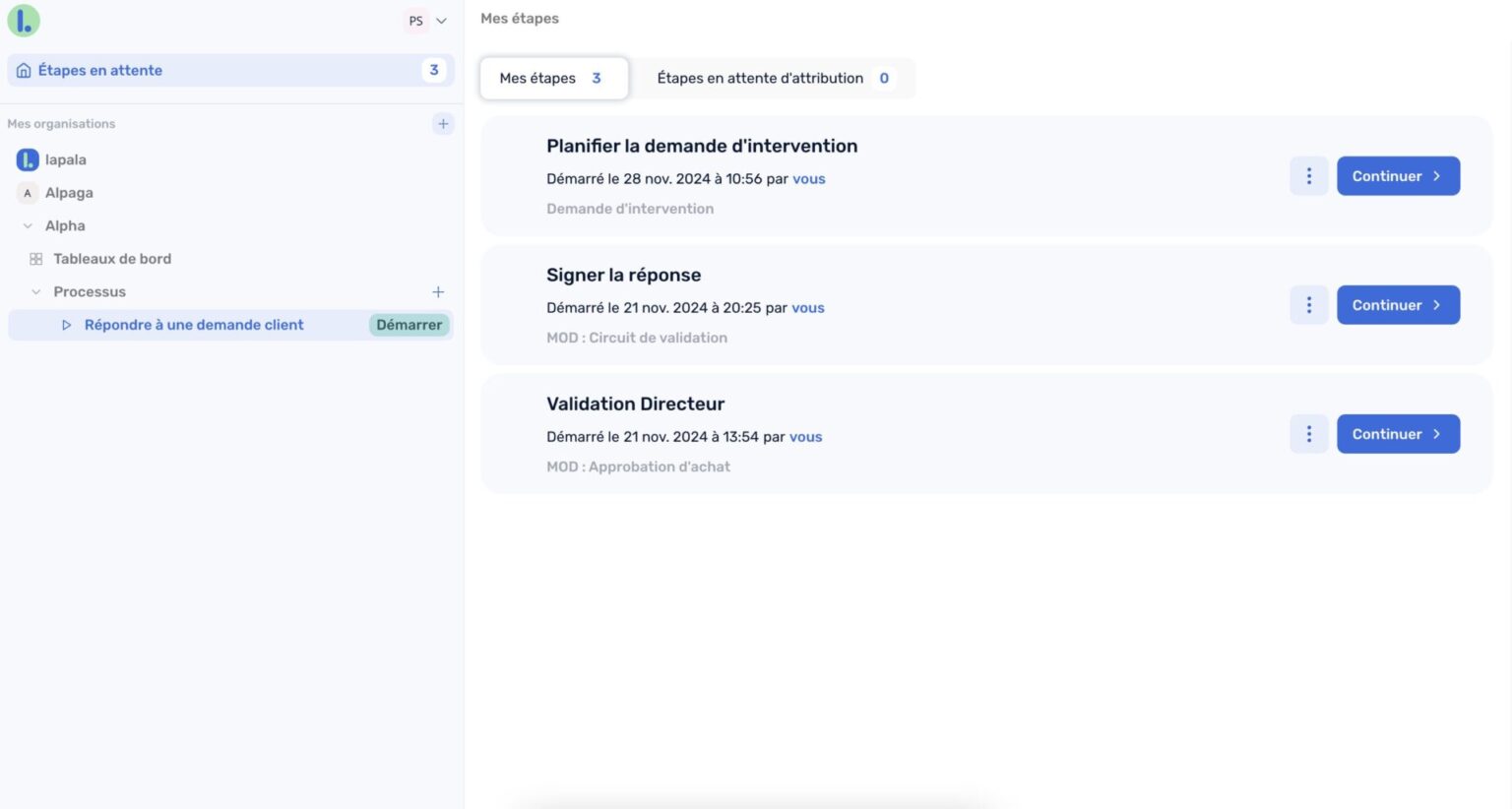Open Tableaux de bord
1512x809 pixels.
[111, 259]
